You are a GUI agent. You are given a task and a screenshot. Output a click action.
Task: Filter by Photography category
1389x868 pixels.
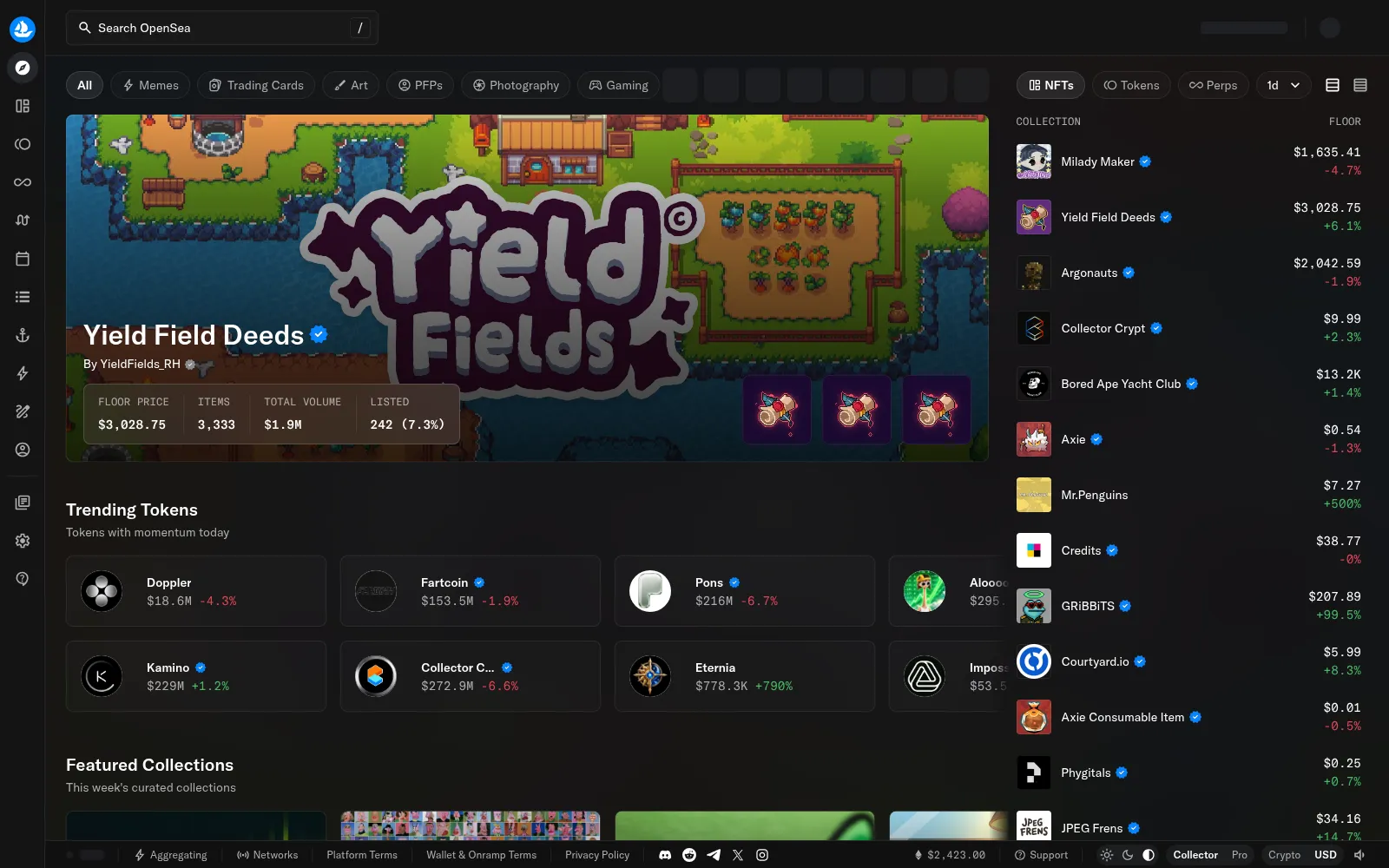516,85
